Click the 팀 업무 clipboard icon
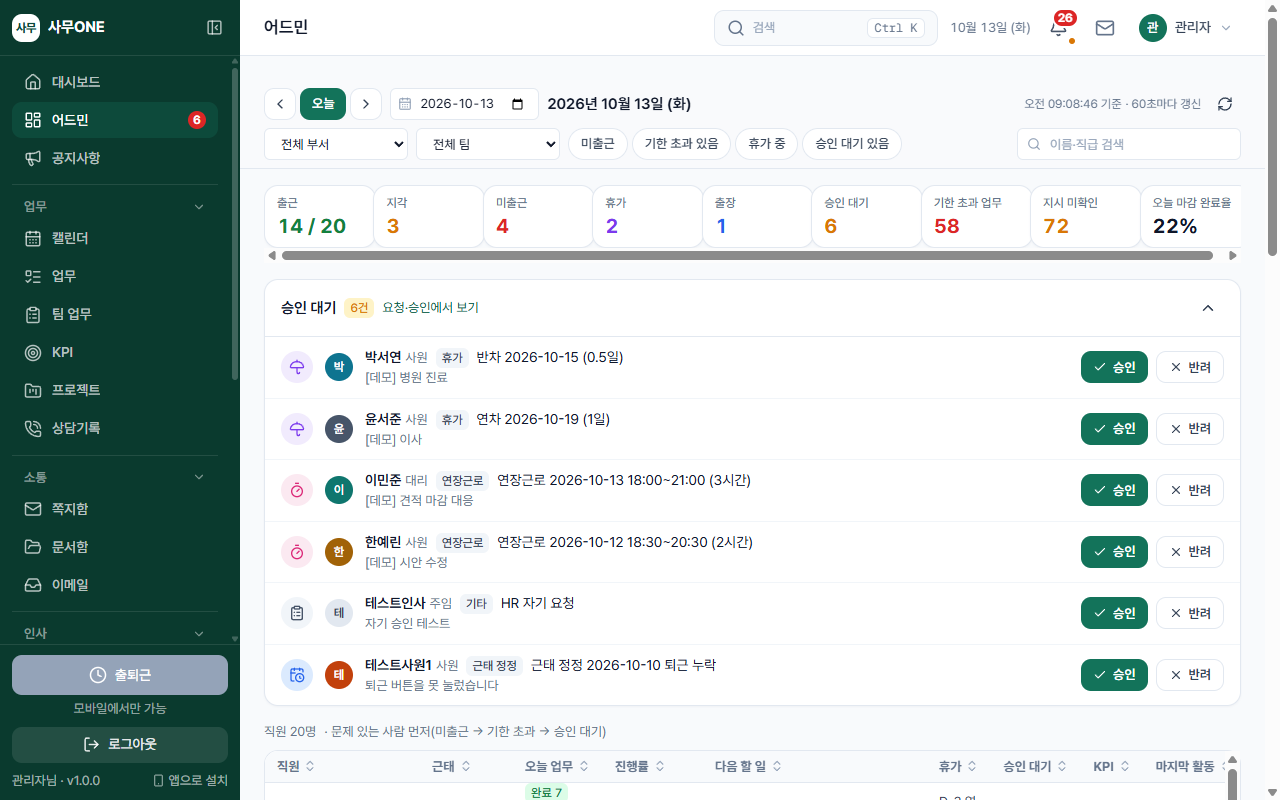1280x800 pixels. (x=33, y=314)
